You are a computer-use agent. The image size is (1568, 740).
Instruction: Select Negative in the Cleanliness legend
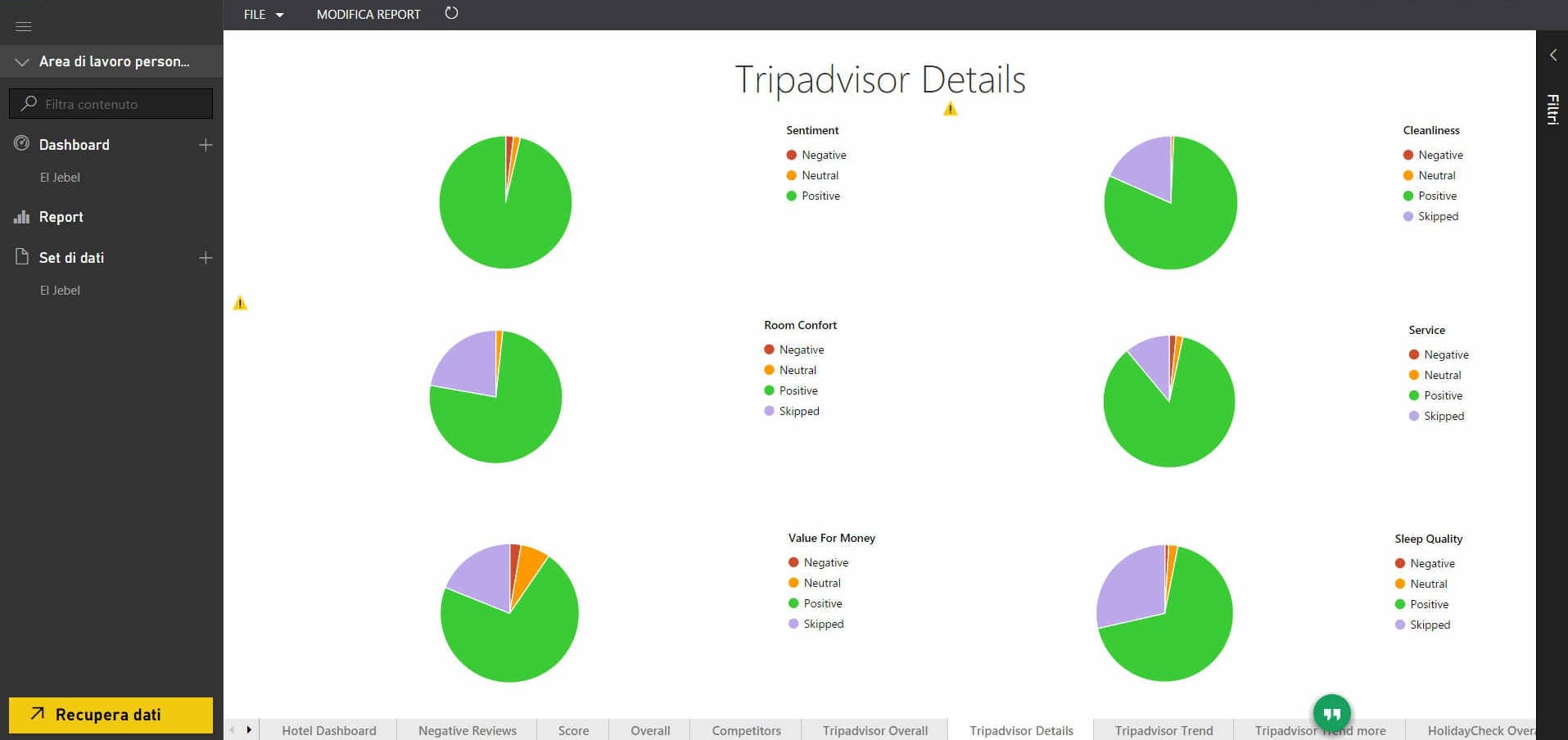point(1433,155)
